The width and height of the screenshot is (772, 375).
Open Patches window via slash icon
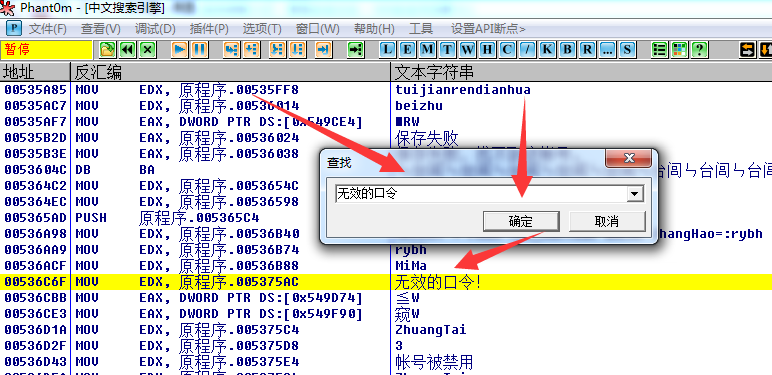[x=527, y=49]
